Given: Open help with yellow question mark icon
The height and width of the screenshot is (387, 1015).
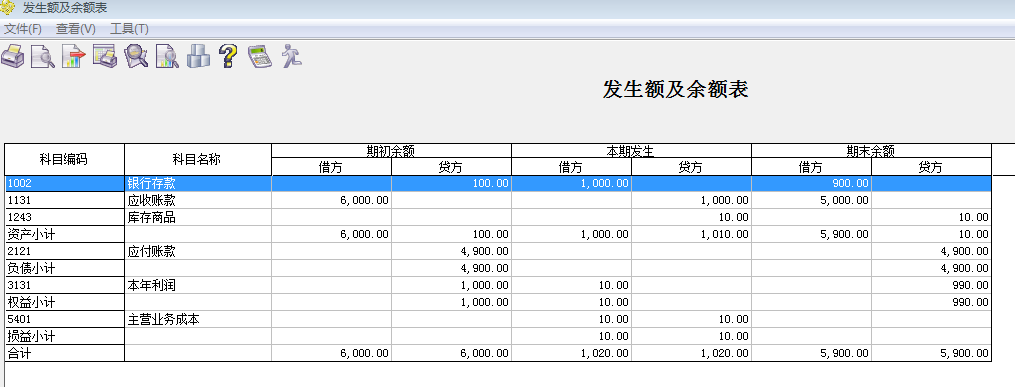Looking at the screenshot, I should (x=229, y=56).
